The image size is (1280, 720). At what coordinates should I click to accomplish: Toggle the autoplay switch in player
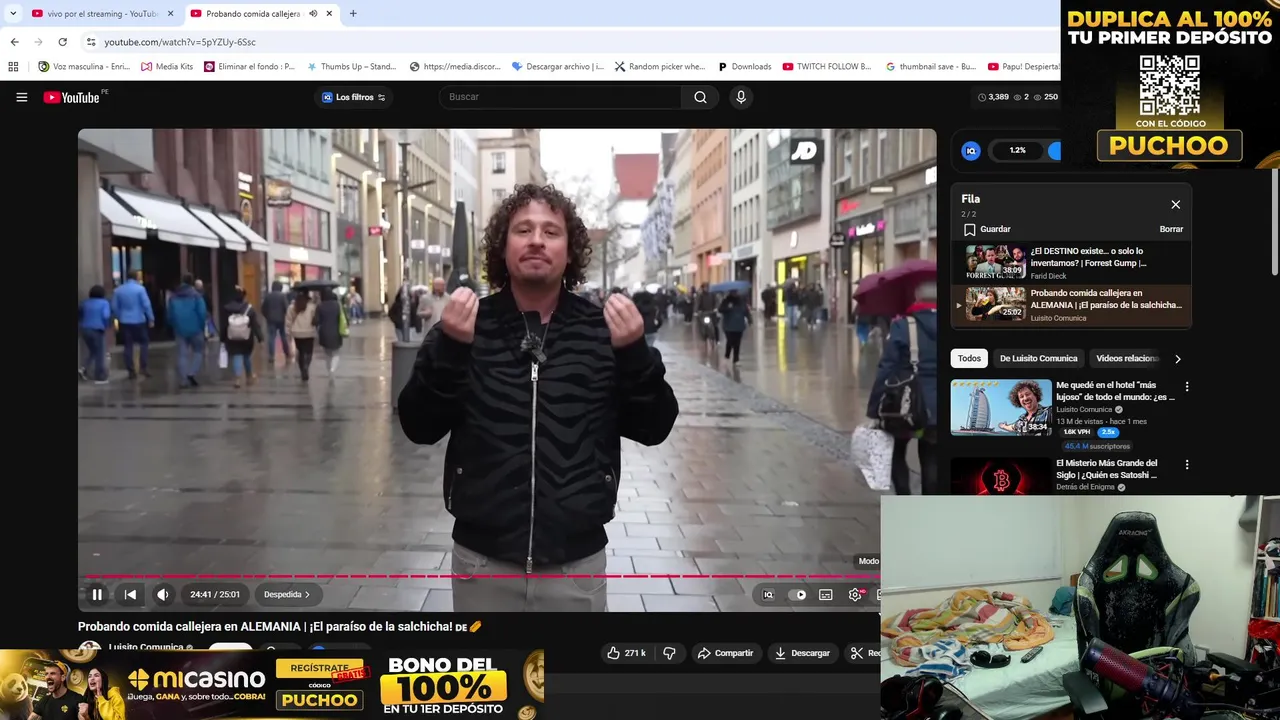(x=798, y=594)
